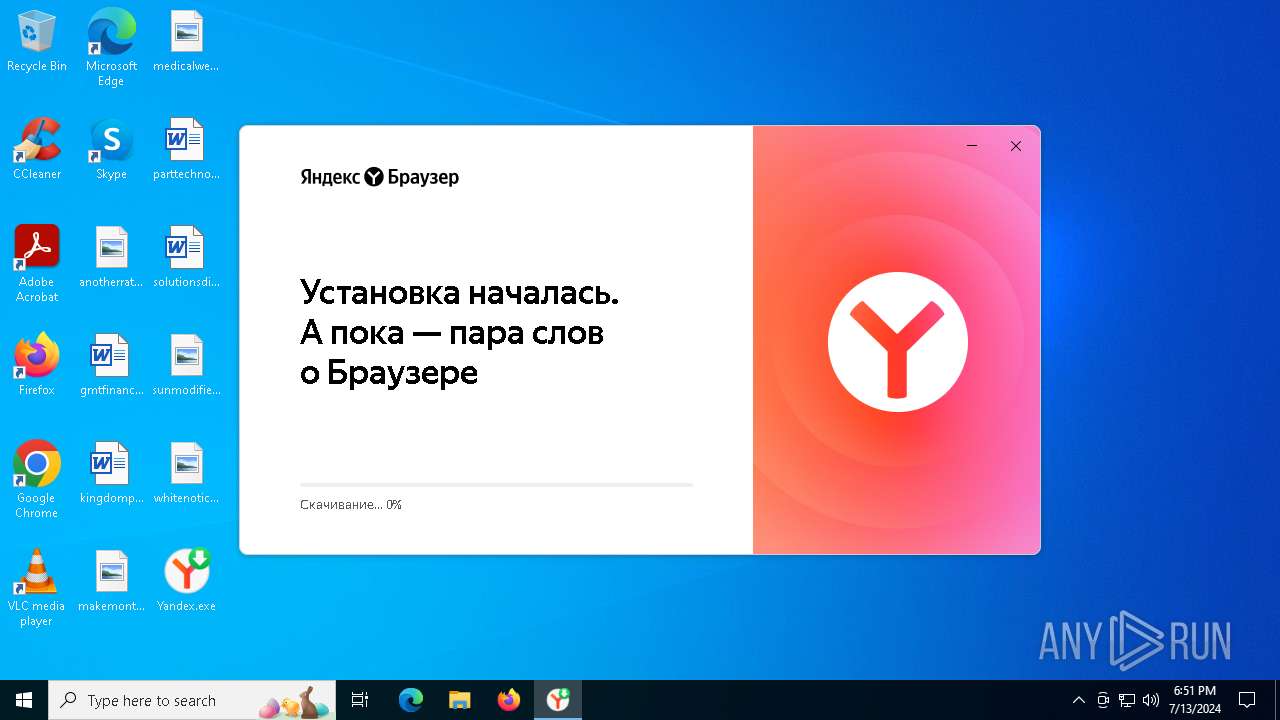The image size is (1280, 720).
Task: Select Yandex installer taskbar button
Action: tap(558, 700)
